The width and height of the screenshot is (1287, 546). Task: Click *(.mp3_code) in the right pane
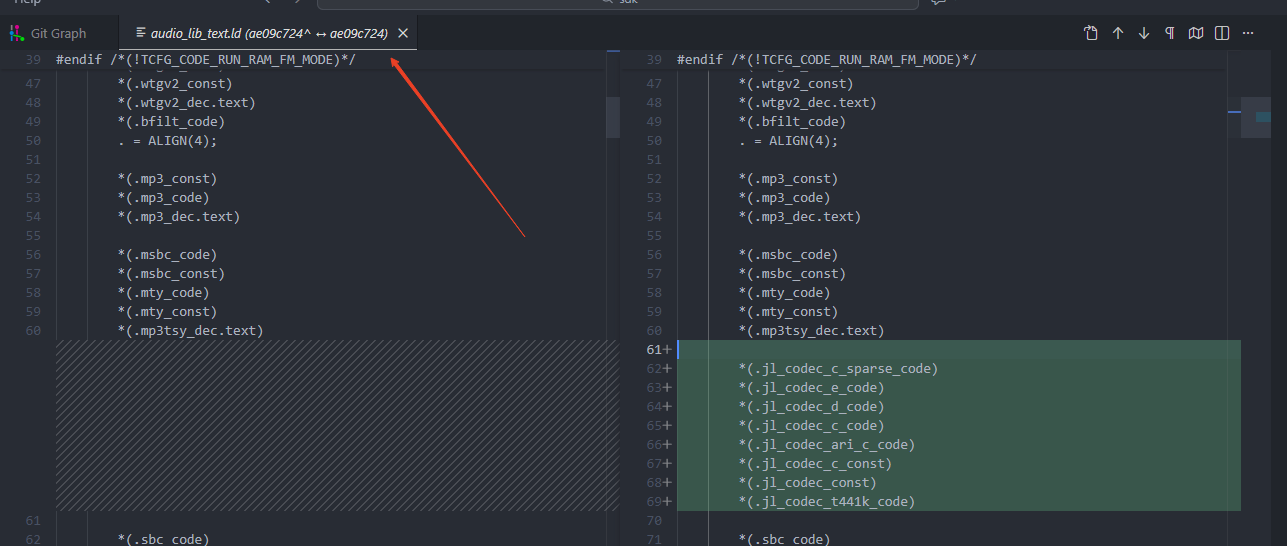(x=785, y=198)
